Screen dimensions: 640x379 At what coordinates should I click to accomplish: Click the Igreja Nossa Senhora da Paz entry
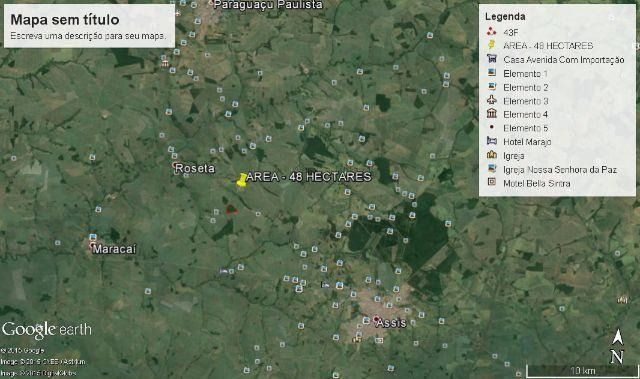pos(552,169)
